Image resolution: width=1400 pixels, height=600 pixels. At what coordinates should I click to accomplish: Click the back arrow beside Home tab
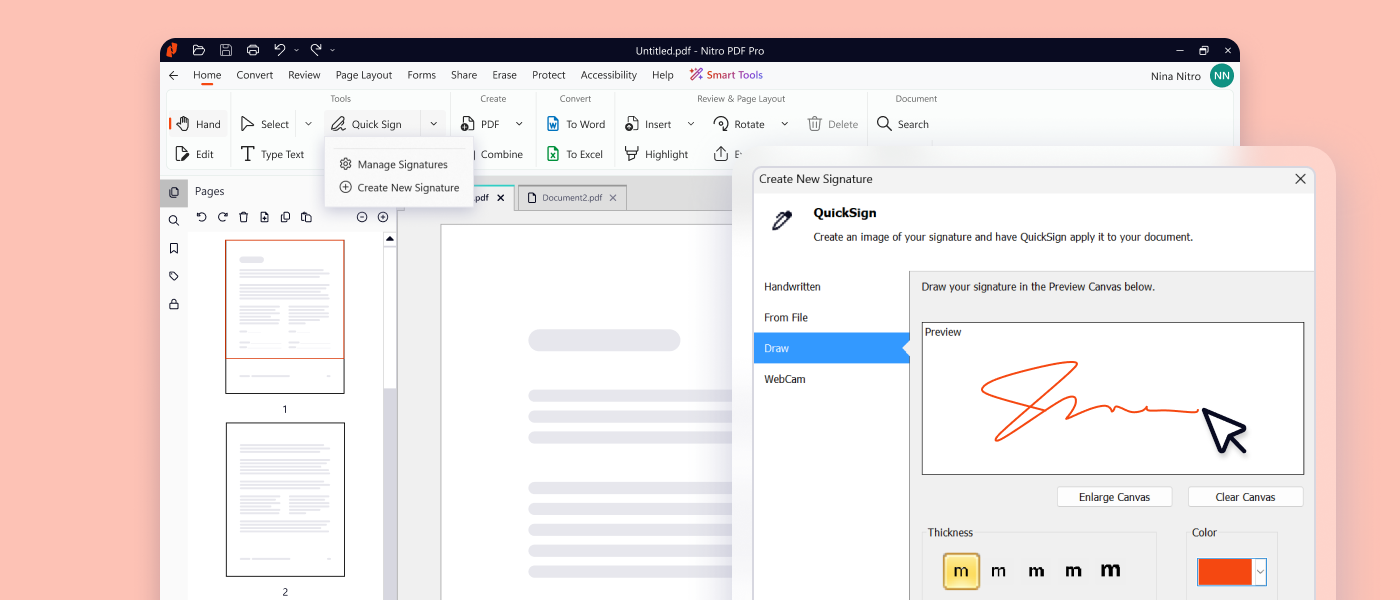click(x=173, y=75)
